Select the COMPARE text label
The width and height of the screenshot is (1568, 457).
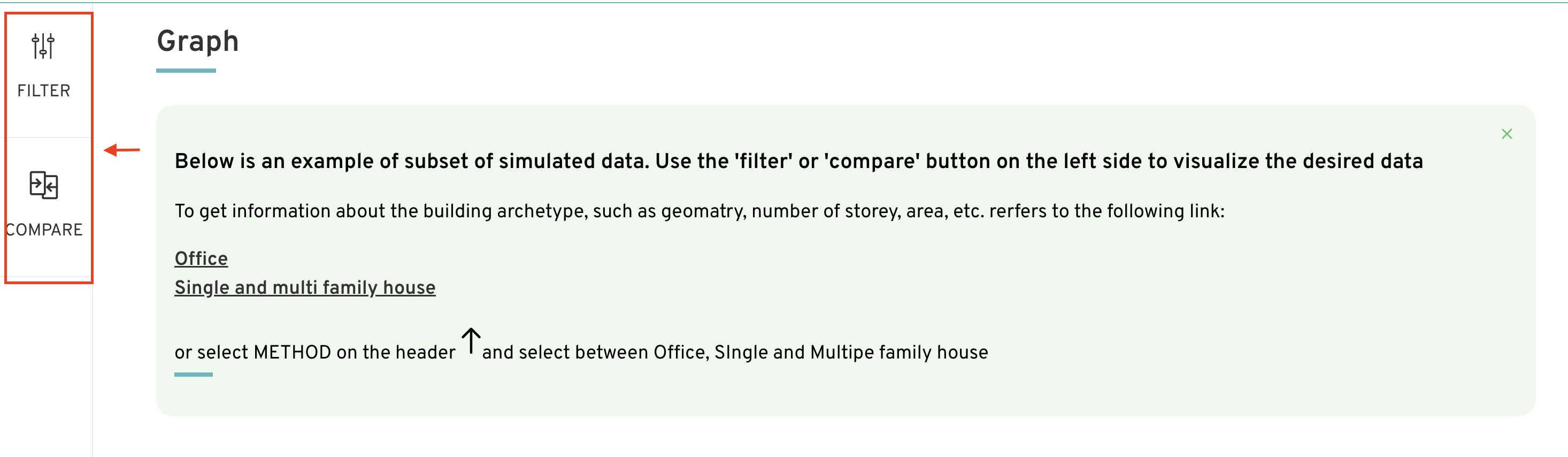44,230
